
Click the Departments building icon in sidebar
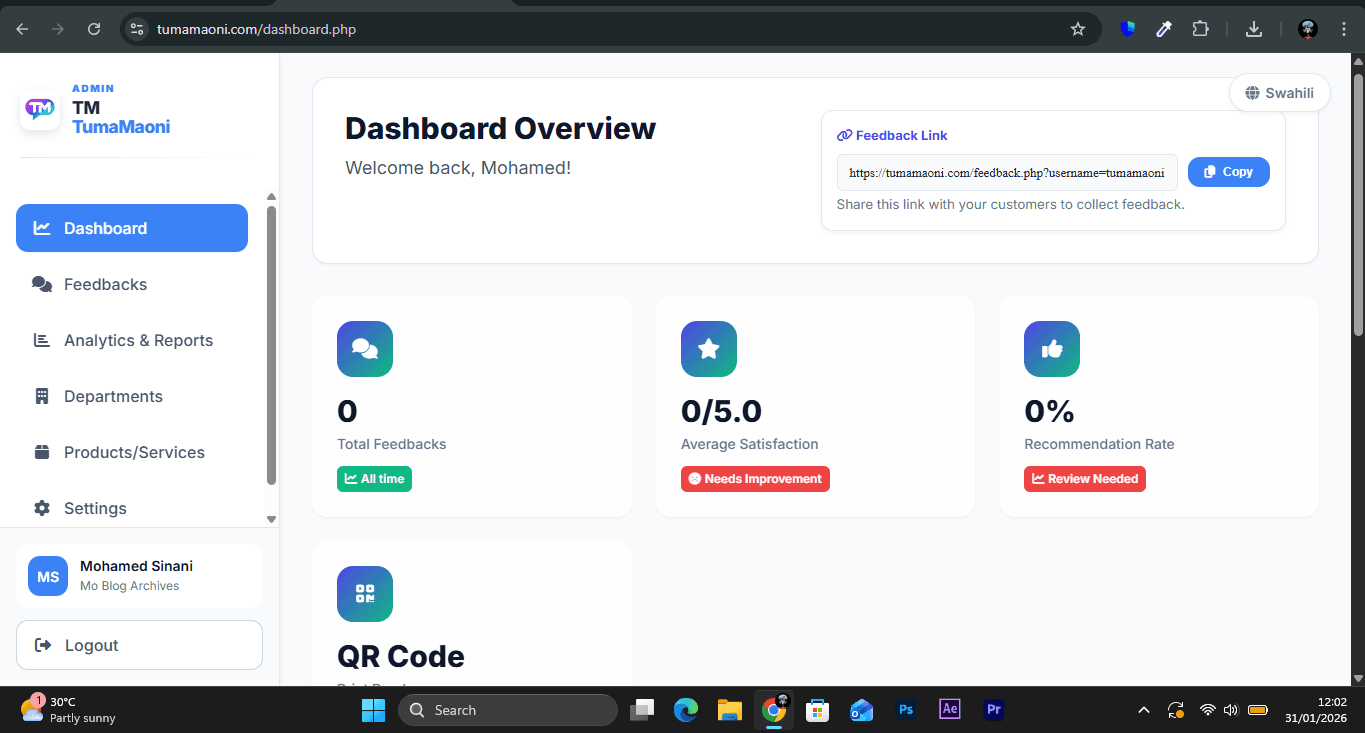[41, 396]
